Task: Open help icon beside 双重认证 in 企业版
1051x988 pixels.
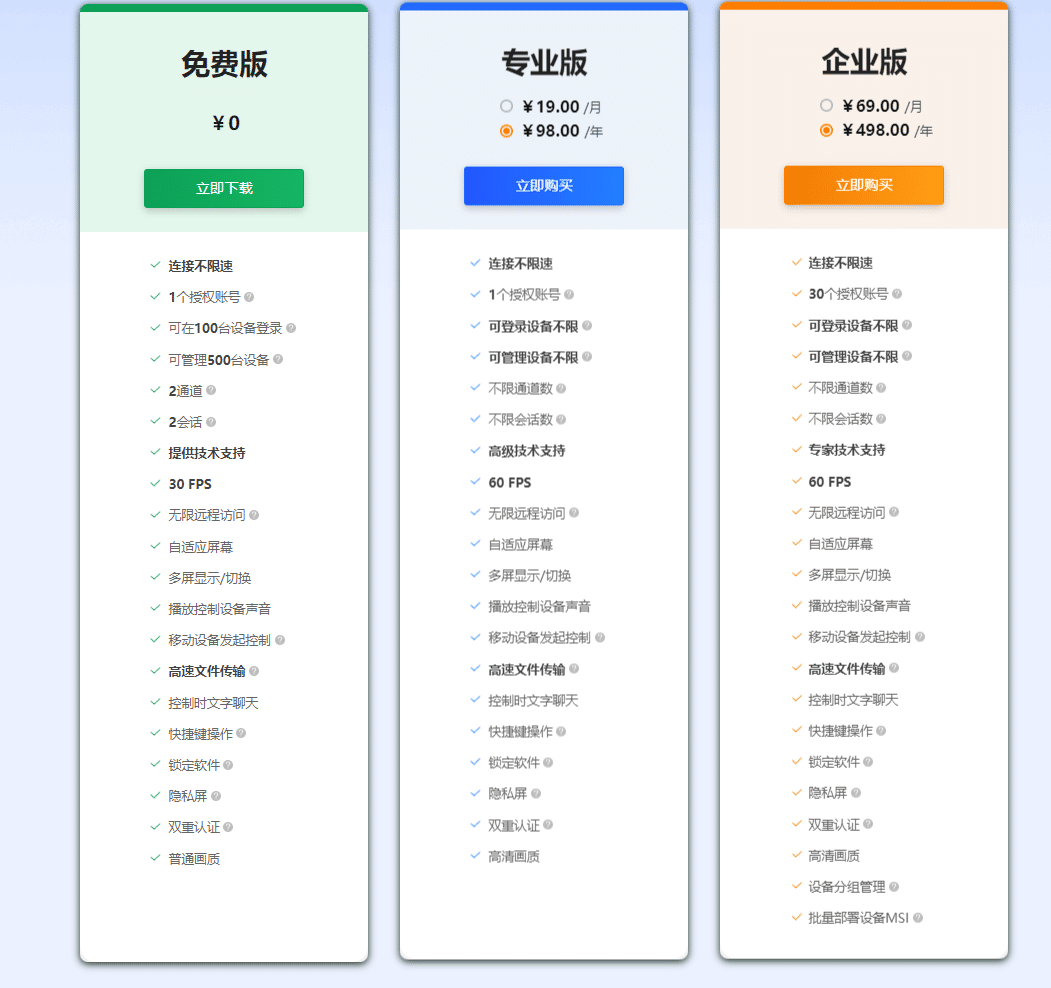Action: 868,824
